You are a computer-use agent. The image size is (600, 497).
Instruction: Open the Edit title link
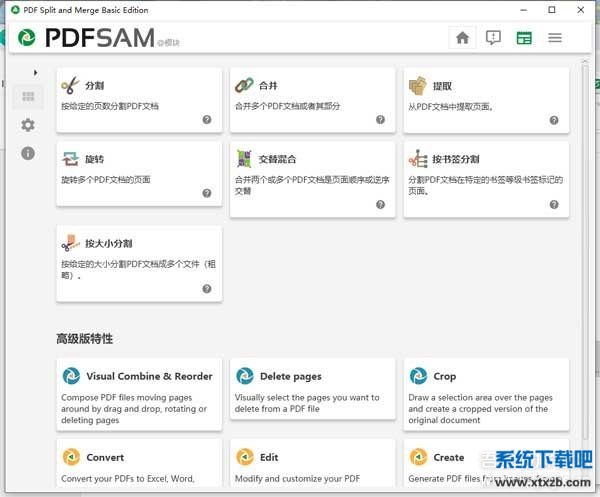point(269,457)
